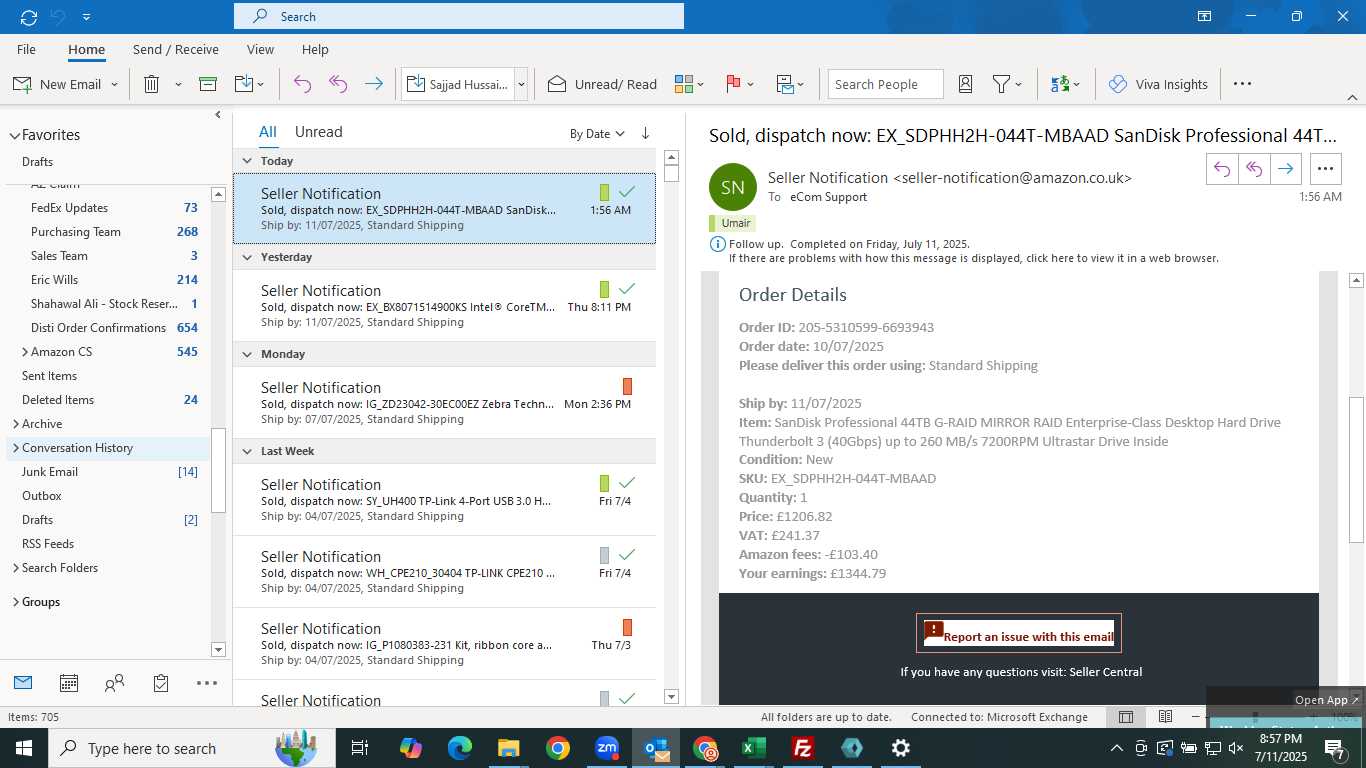Open the By Date sort dropdown

click(x=597, y=133)
